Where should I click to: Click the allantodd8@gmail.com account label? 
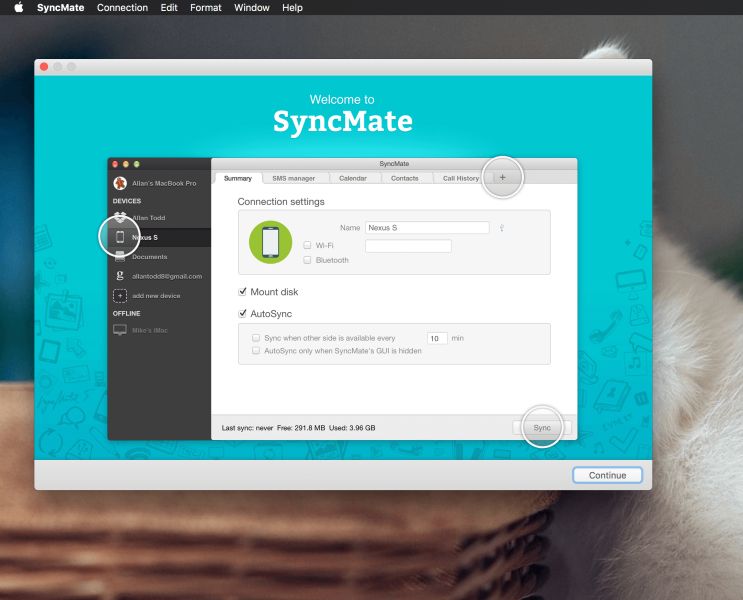tap(167, 276)
